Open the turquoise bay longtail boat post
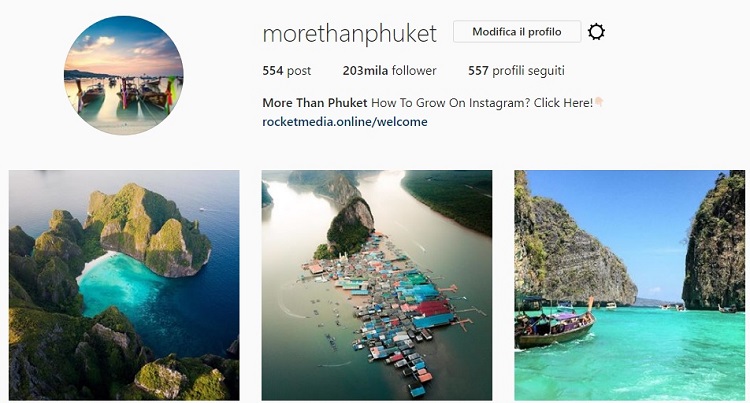750x403 pixels. (629, 285)
